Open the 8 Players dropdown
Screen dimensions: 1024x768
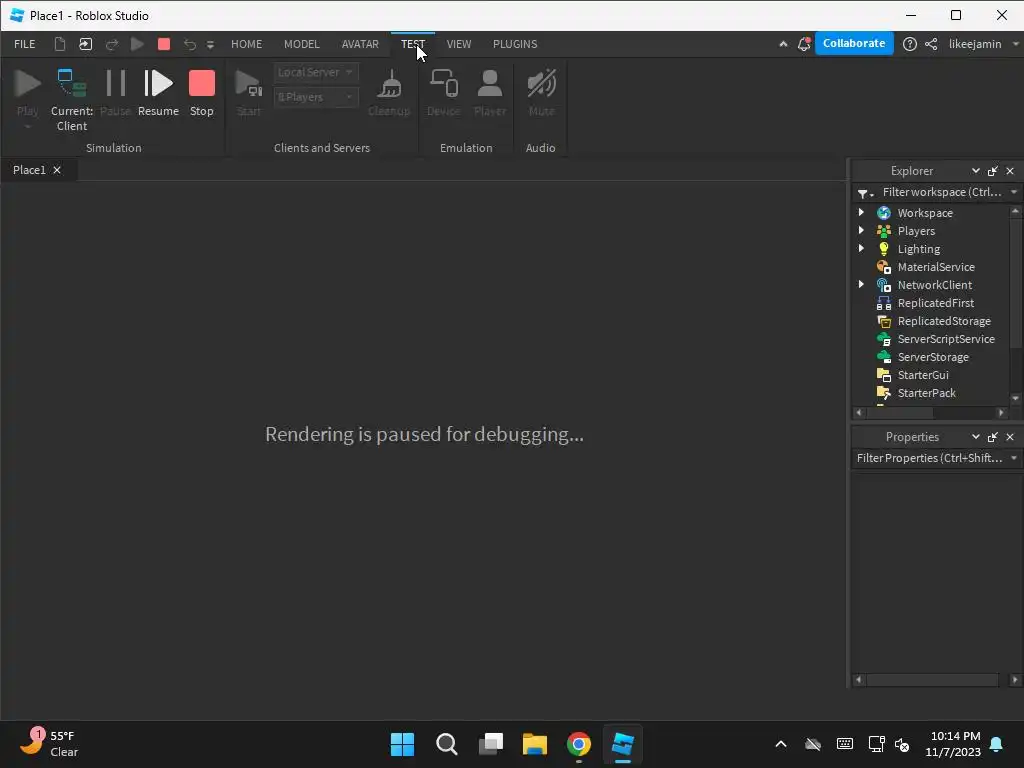click(x=316, y=97)
